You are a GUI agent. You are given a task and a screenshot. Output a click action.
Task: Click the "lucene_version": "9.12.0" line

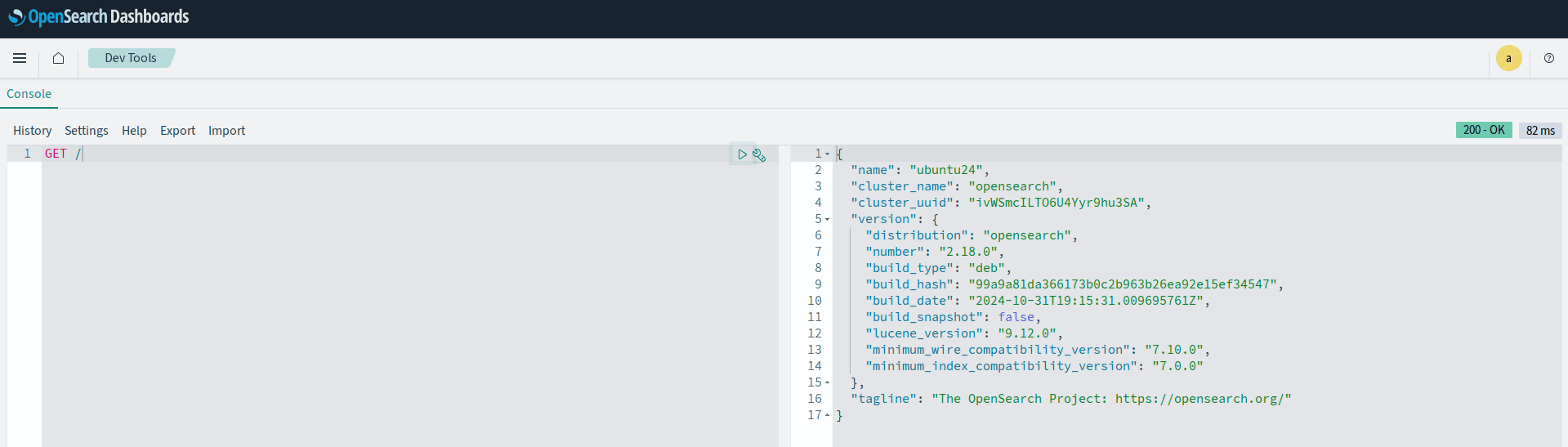click(x=964, y=333)
